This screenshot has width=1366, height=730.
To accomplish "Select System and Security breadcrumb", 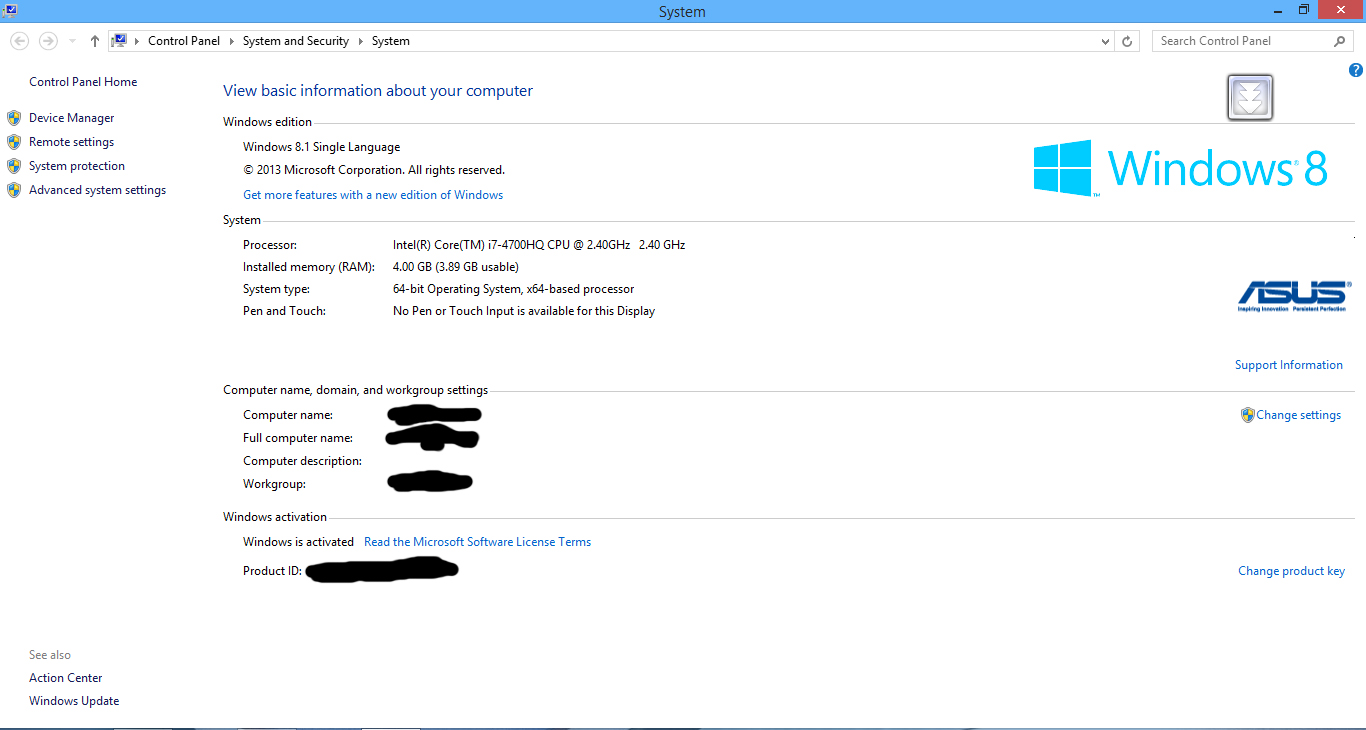I will click(296, 41).
